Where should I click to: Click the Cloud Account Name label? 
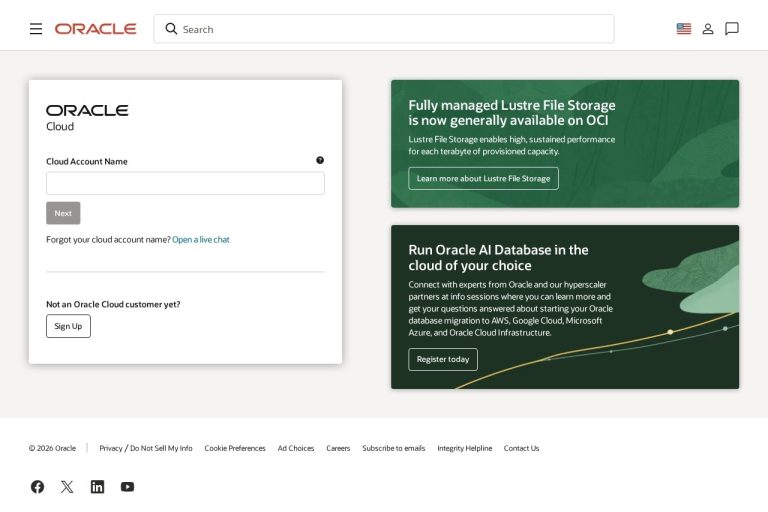point(87,162)
